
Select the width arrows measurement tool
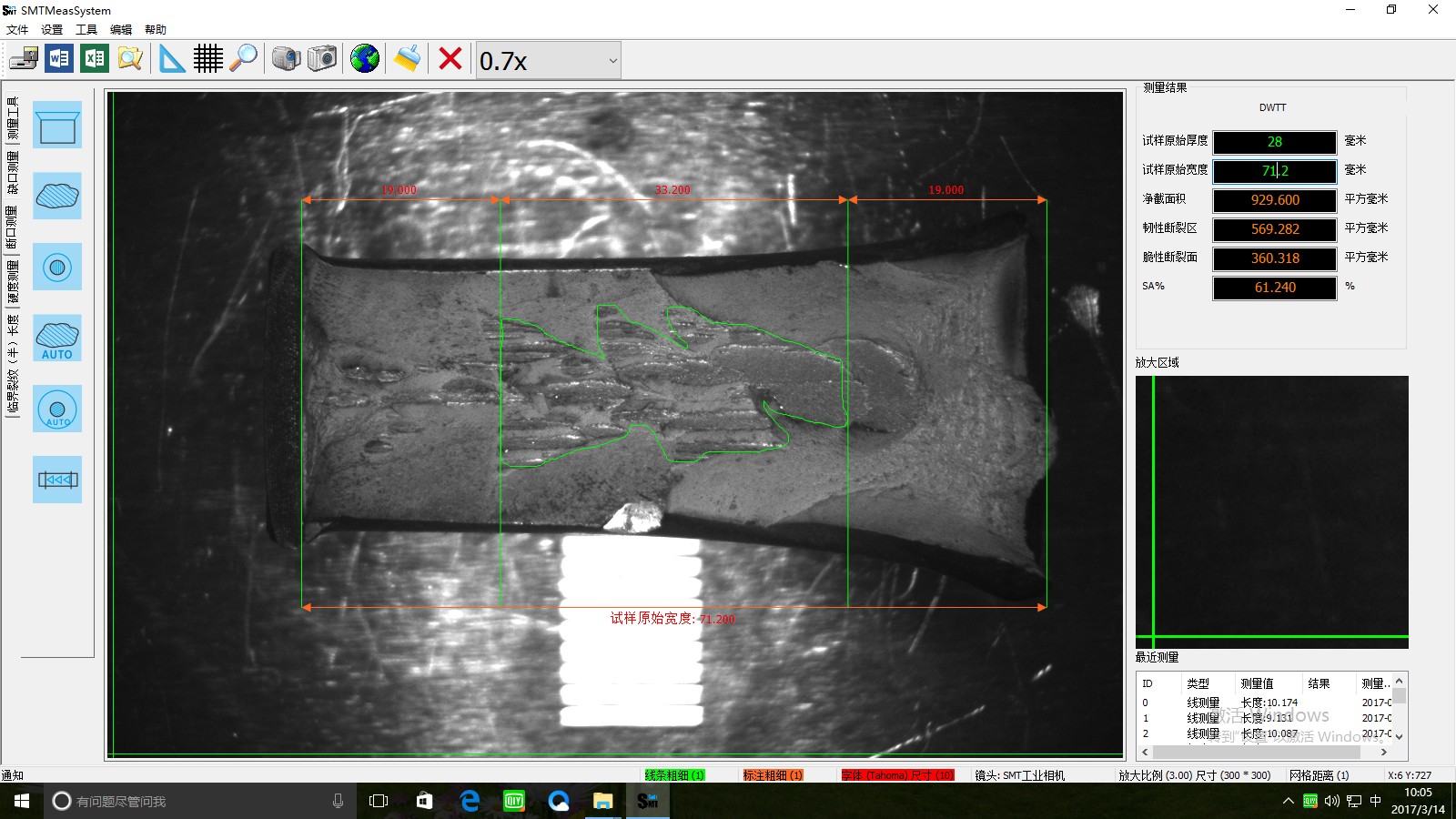tap(57, 480)
